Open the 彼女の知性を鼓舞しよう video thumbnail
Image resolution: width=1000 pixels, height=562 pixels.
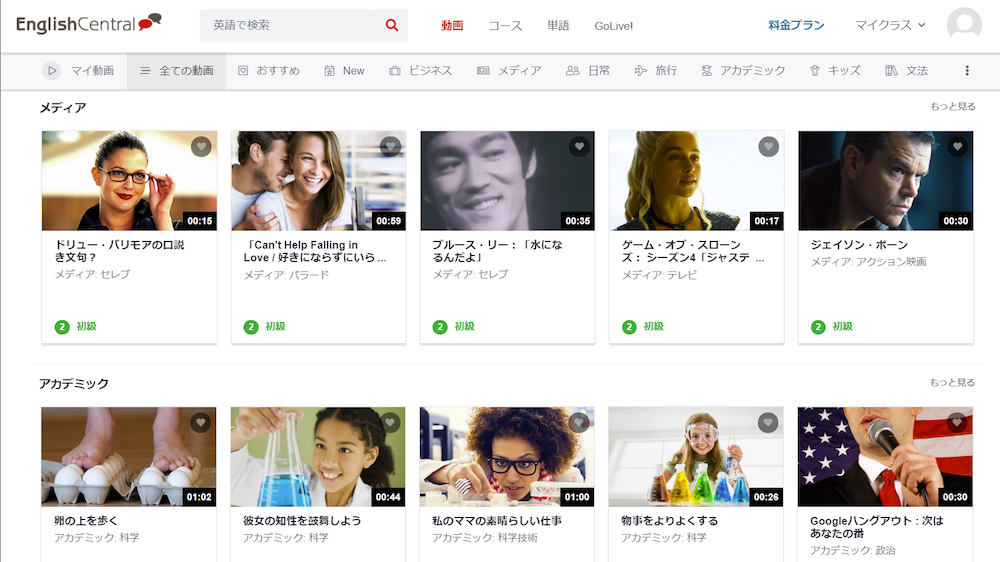[318, 457]
